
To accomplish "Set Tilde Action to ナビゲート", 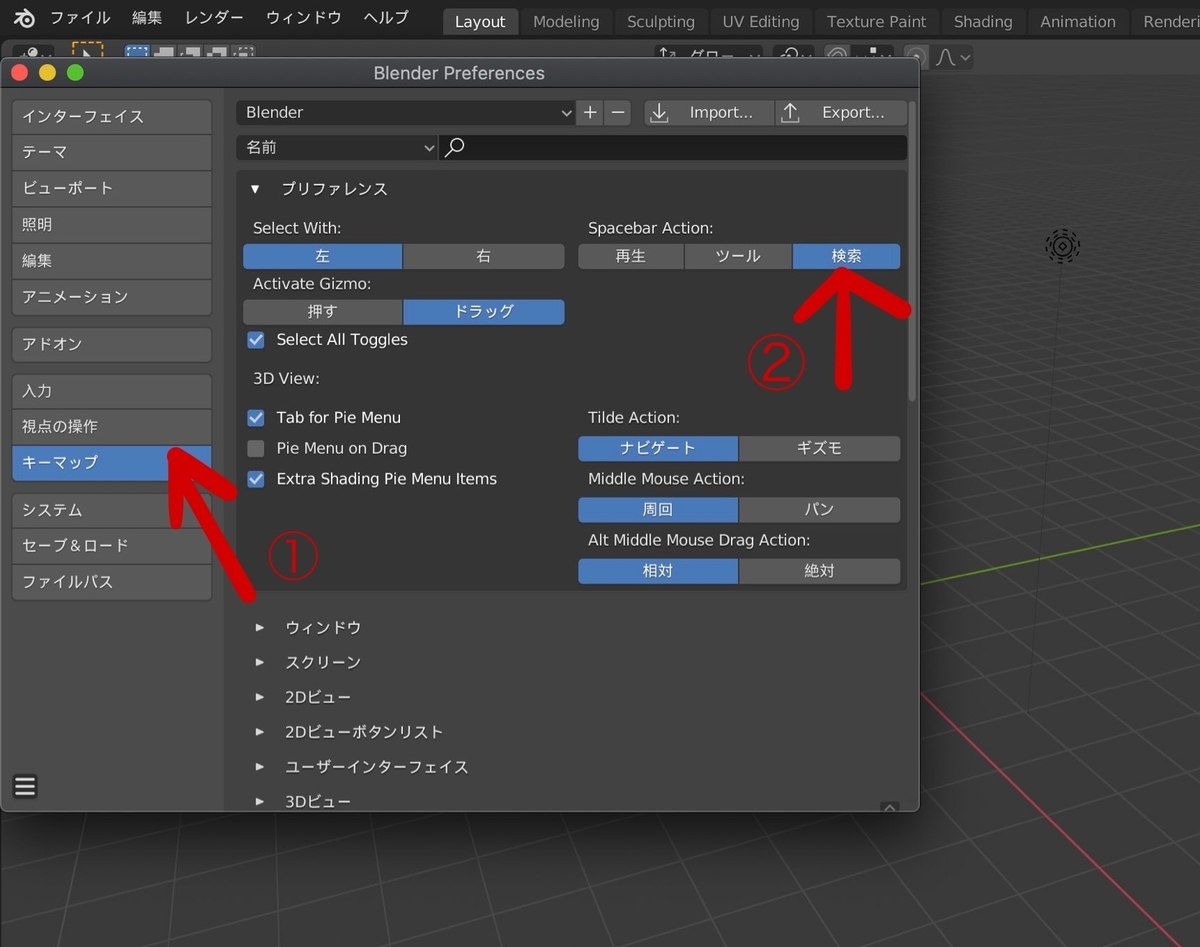I will click(658, 448).
